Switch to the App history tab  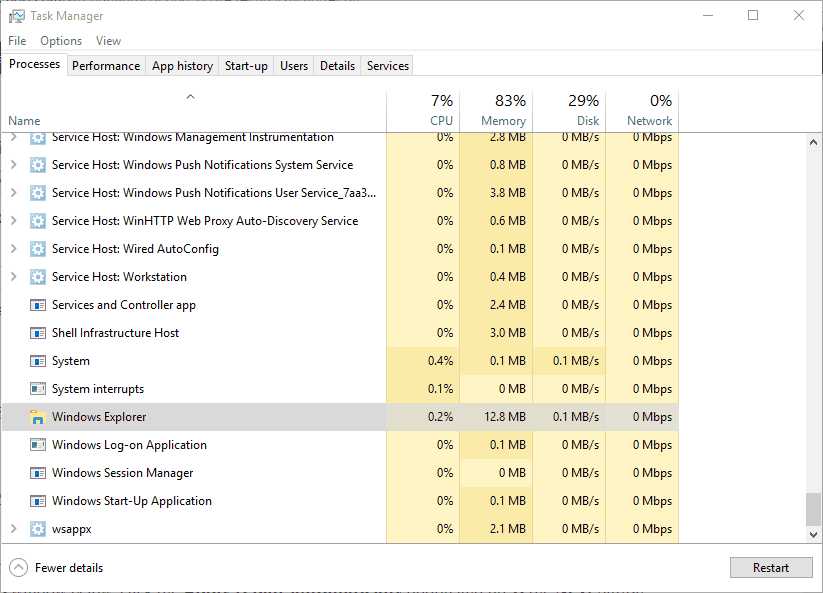point(182,66)
